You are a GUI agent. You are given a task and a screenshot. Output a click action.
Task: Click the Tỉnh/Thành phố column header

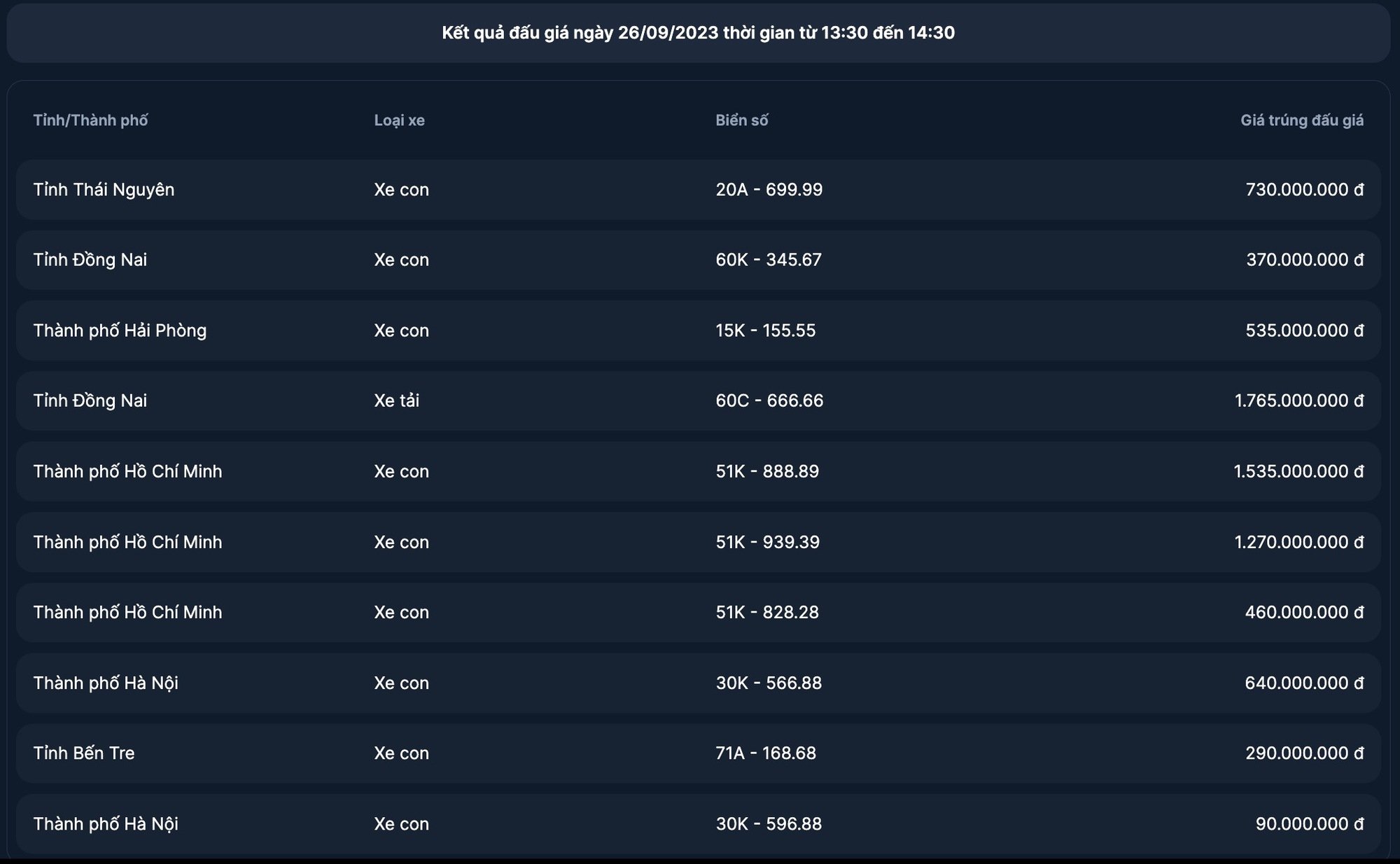pos(90,120)
